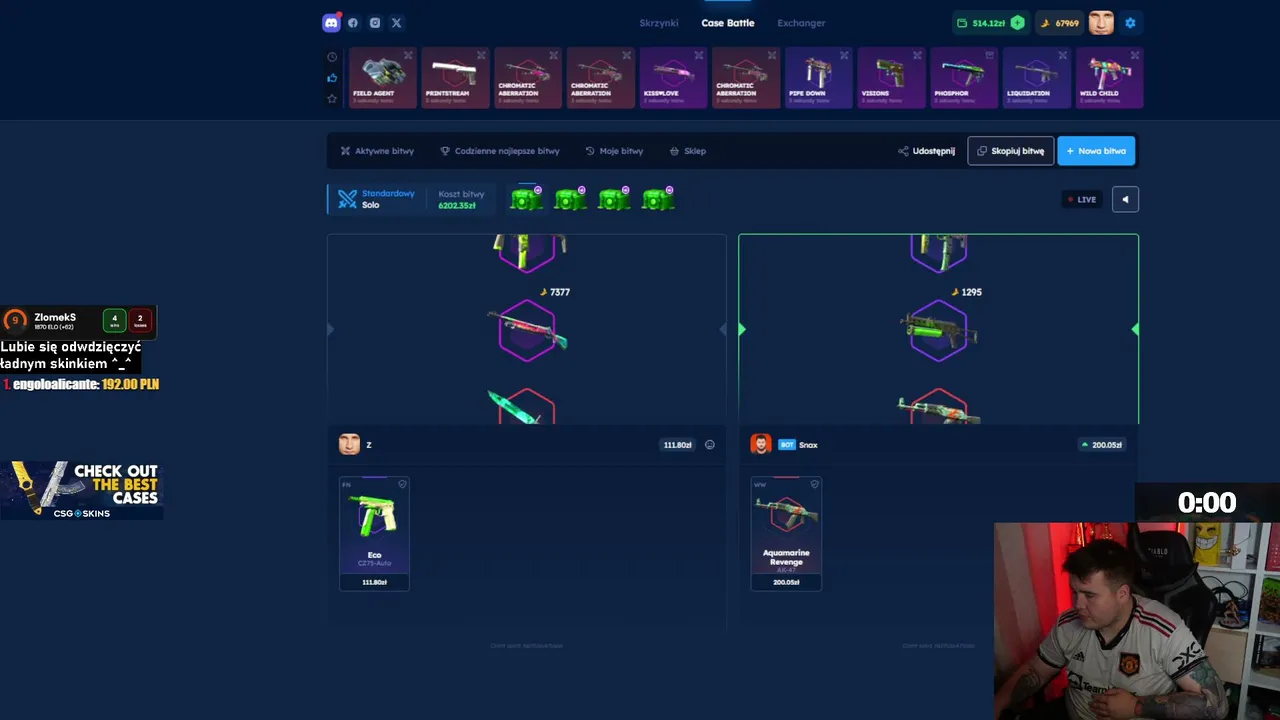The image size is (1280, 720).
Task: Click the second green case icon
Action: click(570, 199)
